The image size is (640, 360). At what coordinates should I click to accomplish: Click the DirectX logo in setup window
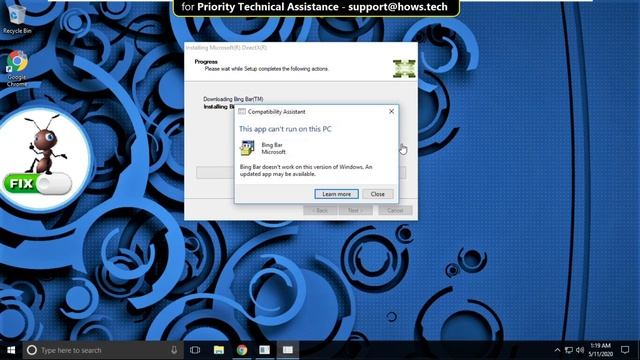(404, 69)
